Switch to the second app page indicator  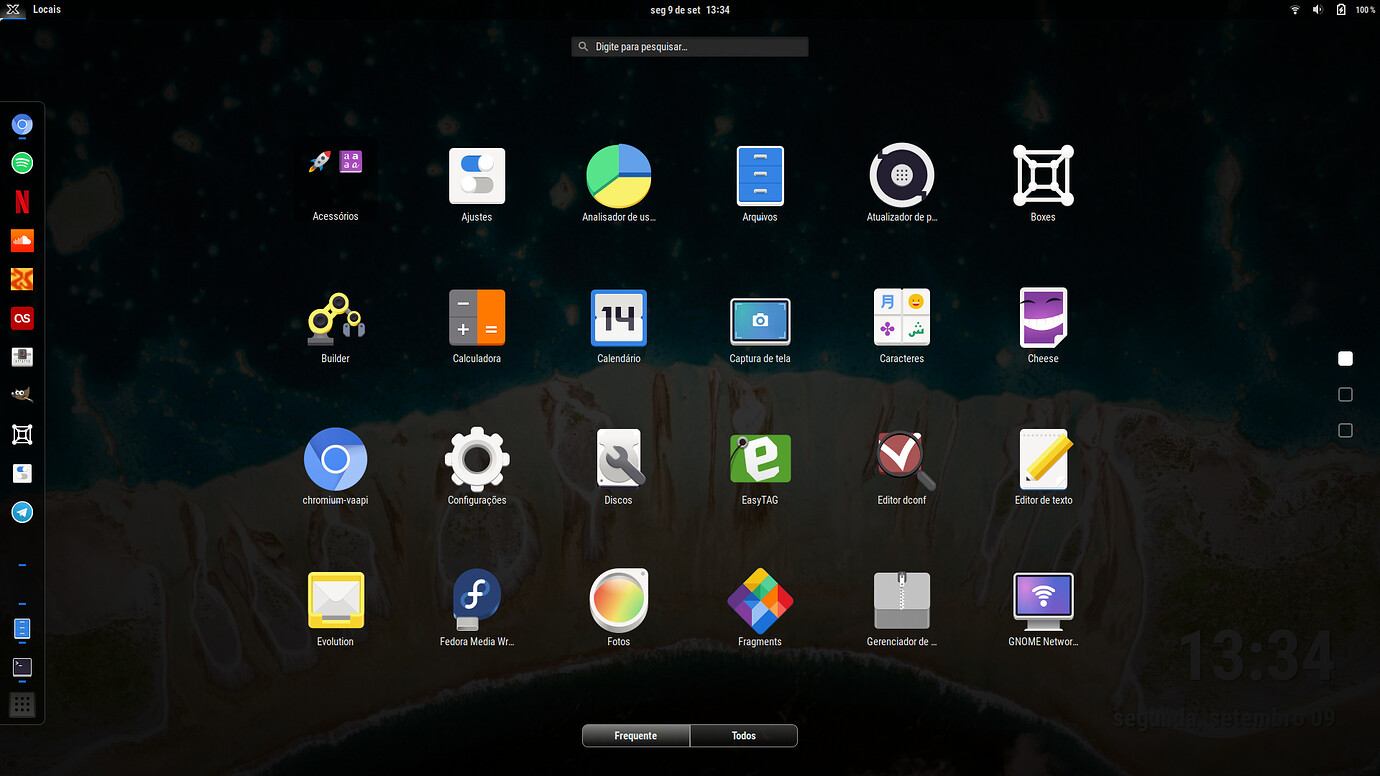point(1345,395)
